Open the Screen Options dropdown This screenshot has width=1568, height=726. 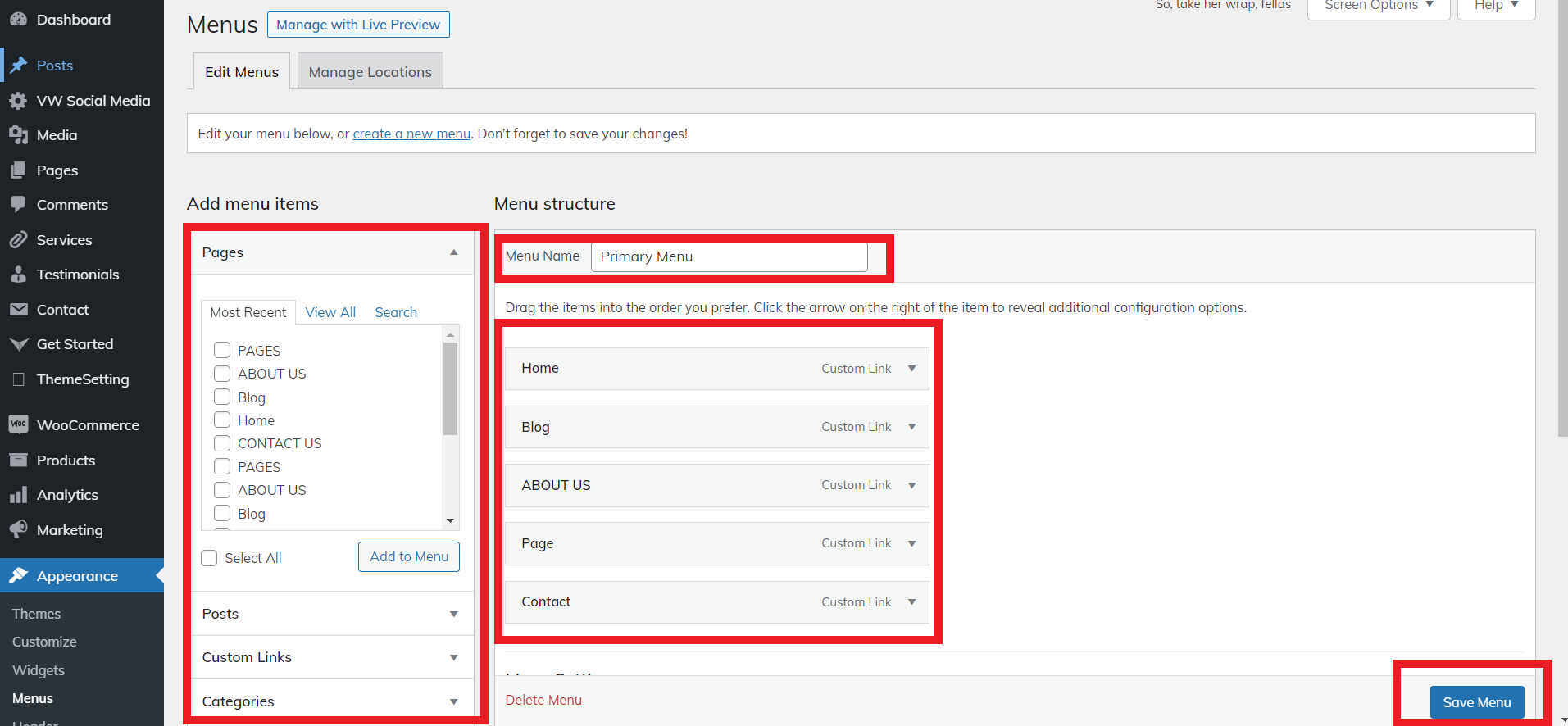coord(1378,6)
